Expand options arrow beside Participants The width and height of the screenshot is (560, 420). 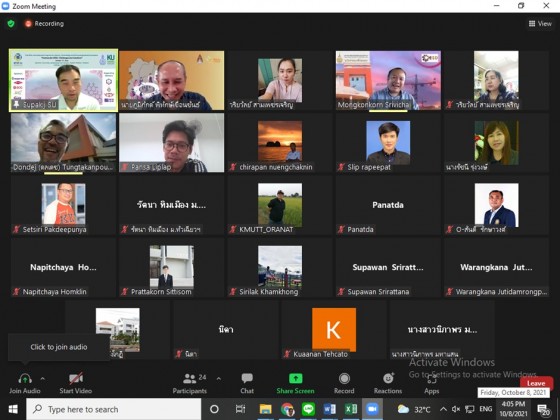(x=219, y=379)
